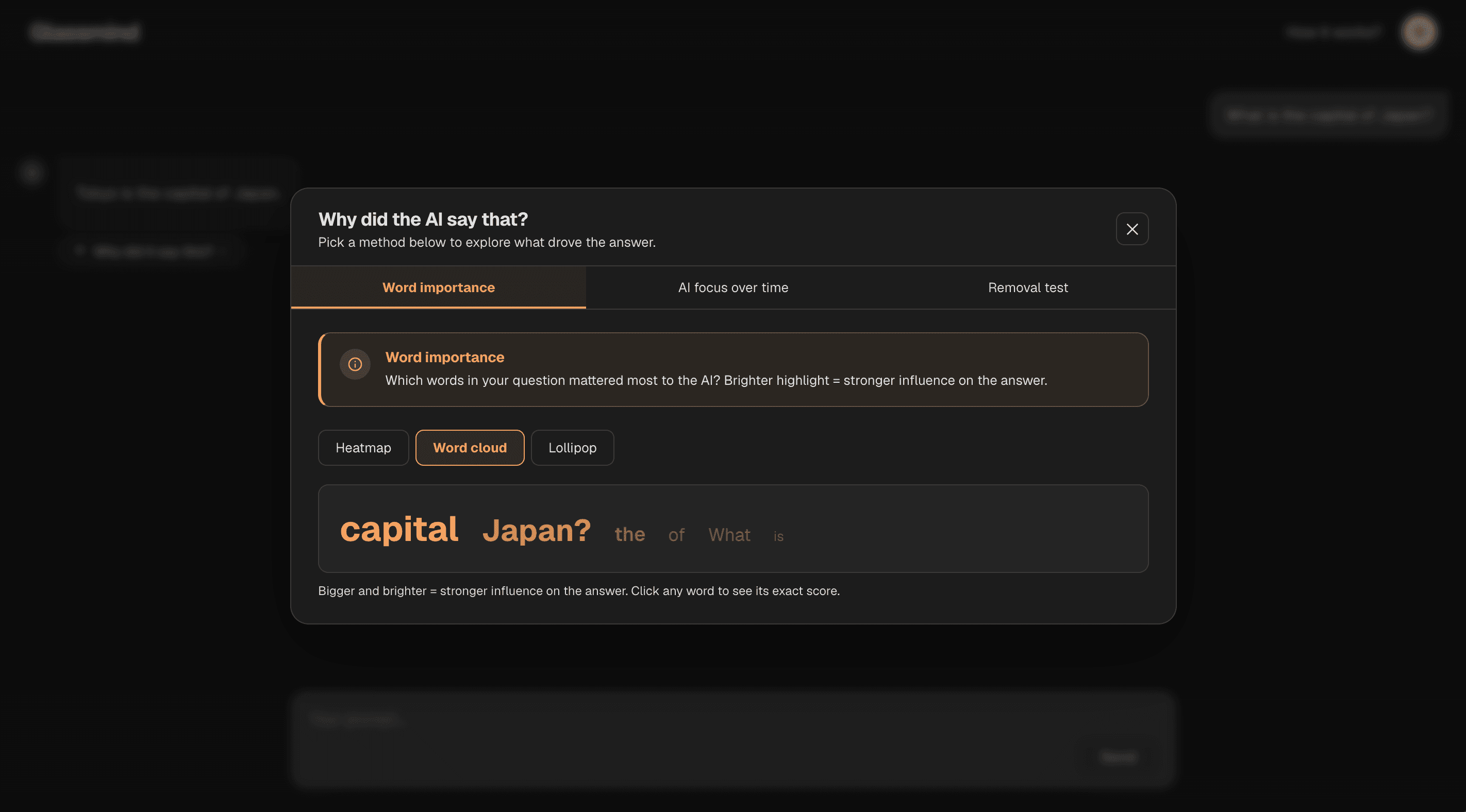Click the word 'the' in the word cloud
1466x812 pixels.
coord(629,534)
